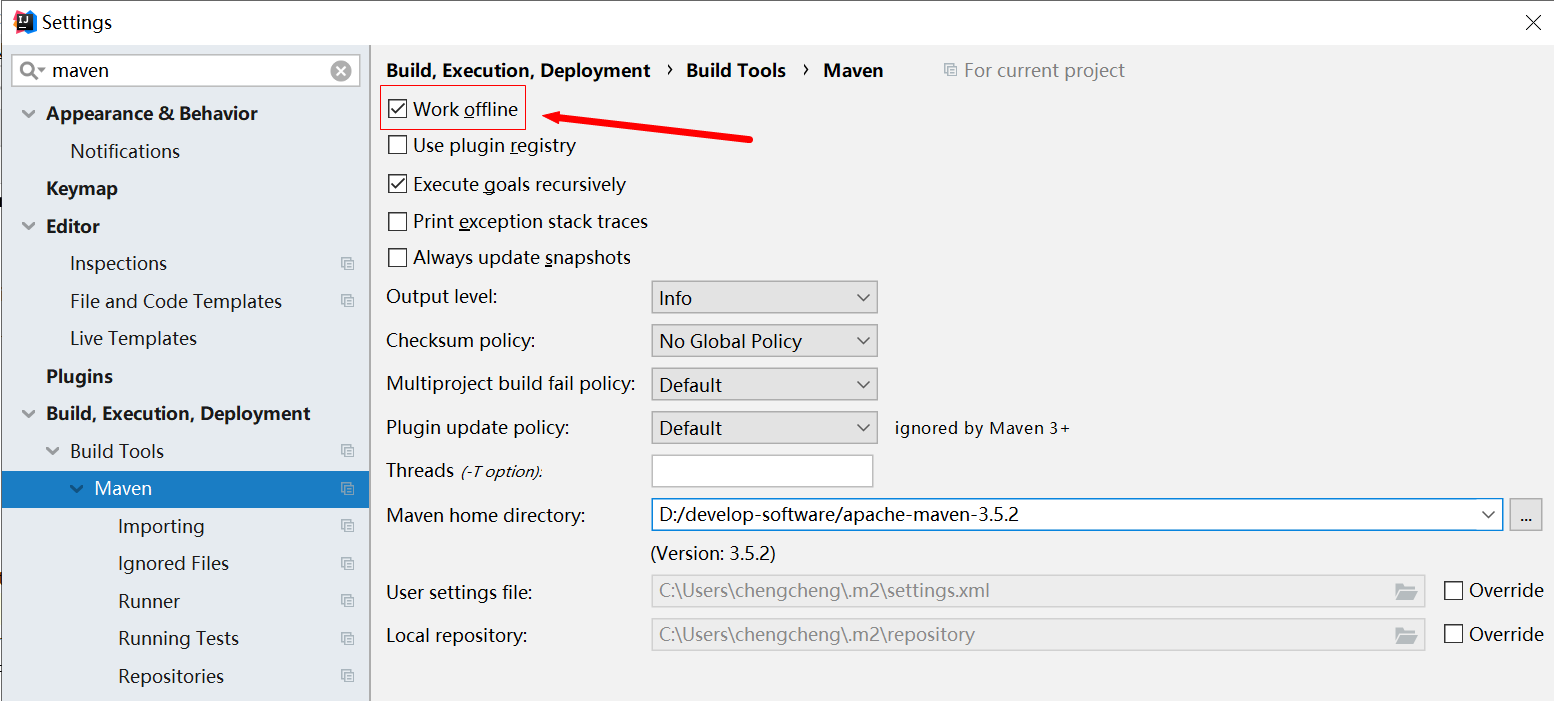The width and height of the screenshot is (1554, 701).
Task: Click folder icon for User settings file
Action: [x=1406, y=591]
